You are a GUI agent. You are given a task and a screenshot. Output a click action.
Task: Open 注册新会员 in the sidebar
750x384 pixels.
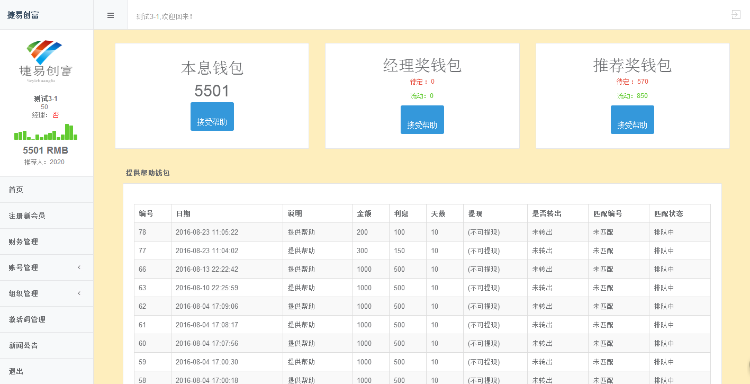[x=46, y=216]
